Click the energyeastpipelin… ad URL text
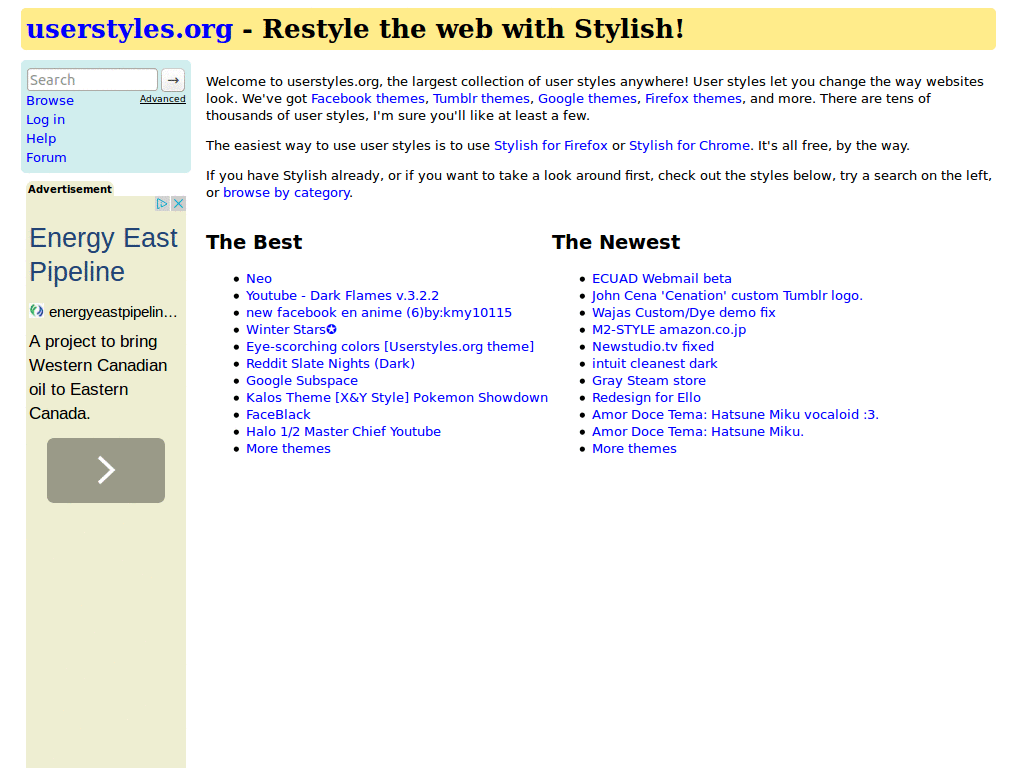The width and height of the screenshot is (1024, 768). pos(113,312)
